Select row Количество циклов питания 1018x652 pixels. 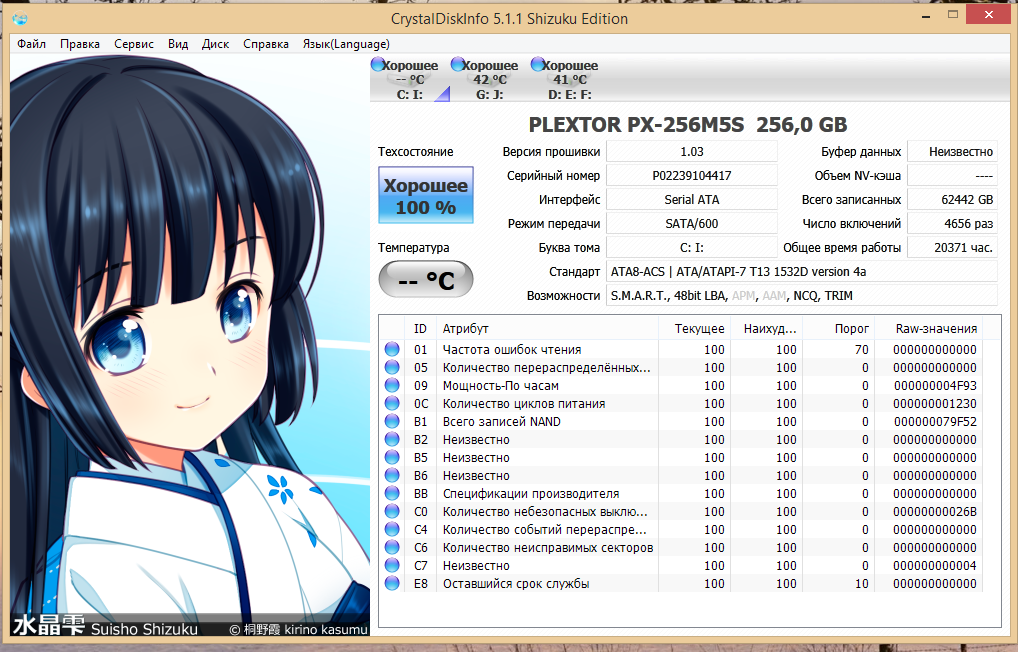tap(682, 403)
